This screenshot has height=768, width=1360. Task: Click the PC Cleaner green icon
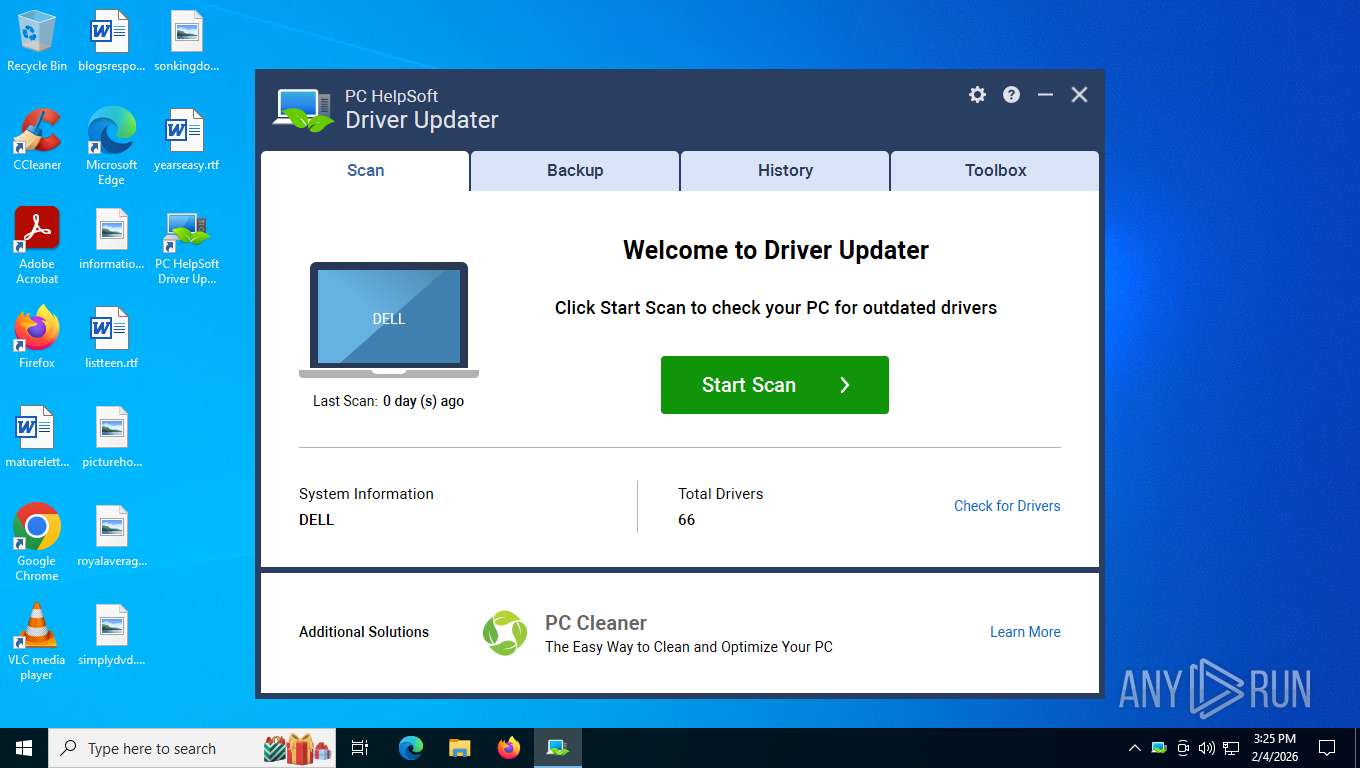click(x=505, y=632)
